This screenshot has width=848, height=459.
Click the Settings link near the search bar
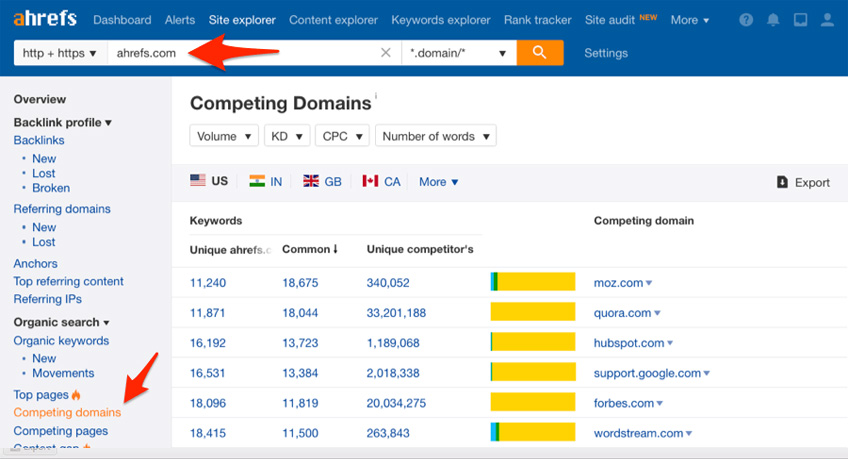pyautogui.click(x=606, y=53)
